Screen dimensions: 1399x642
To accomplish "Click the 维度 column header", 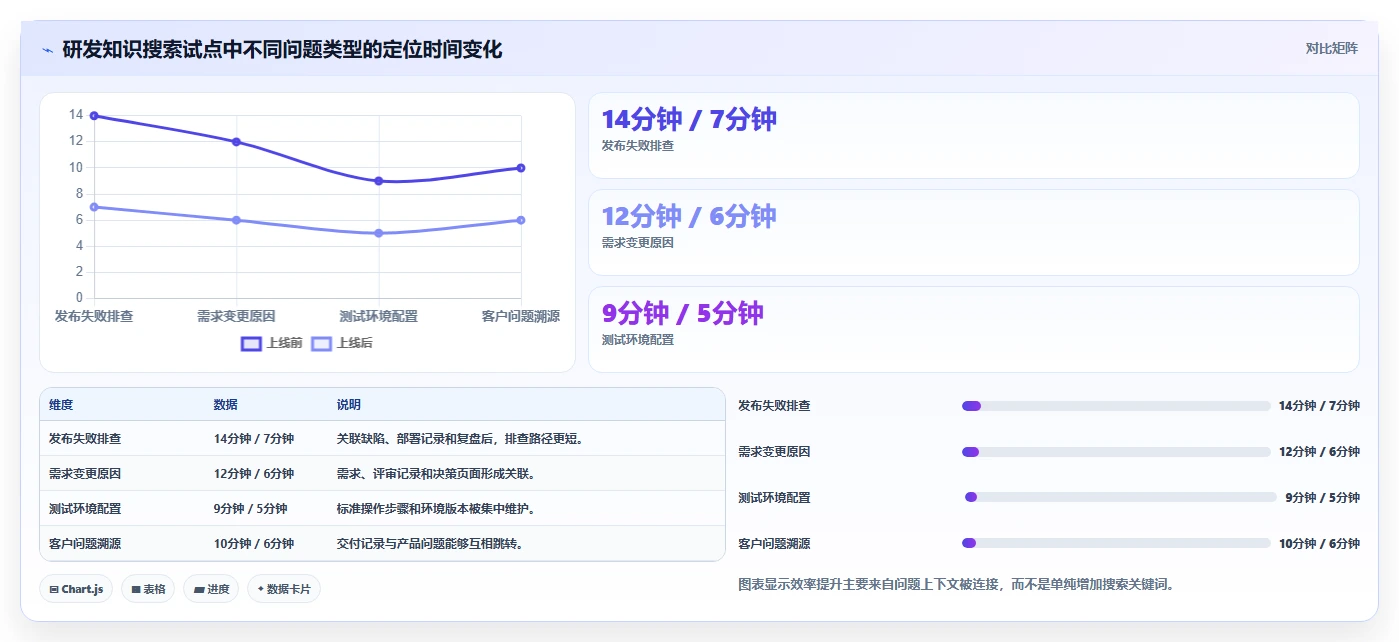I will tap(61, 405).
